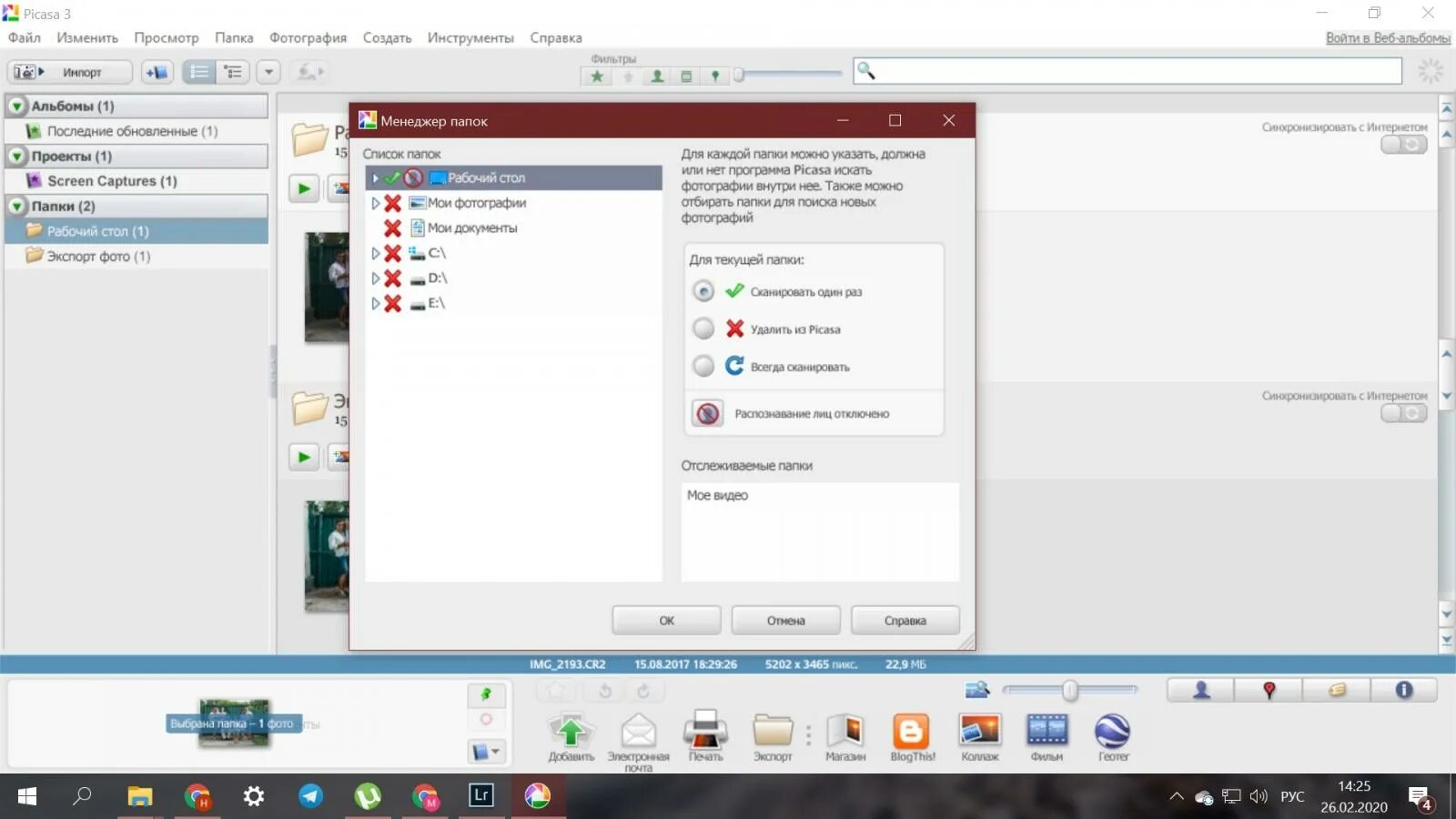Collapse the Альбомы section
The height and width of the screenshot is (819, 1456).
tap(17, 106)
